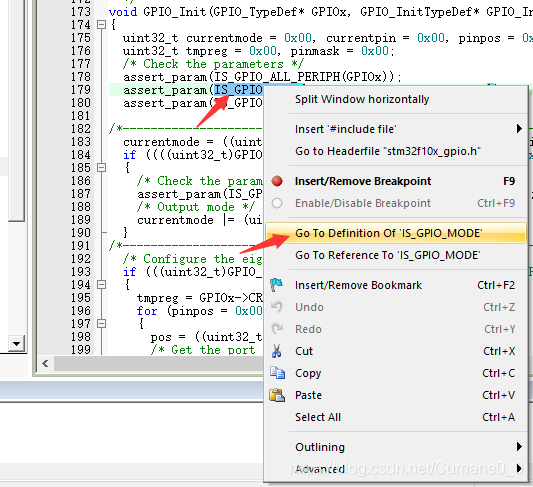Click the Undo arrow icon
The width and height of the screenshot is (533, 487).
(x=277, y=307)
